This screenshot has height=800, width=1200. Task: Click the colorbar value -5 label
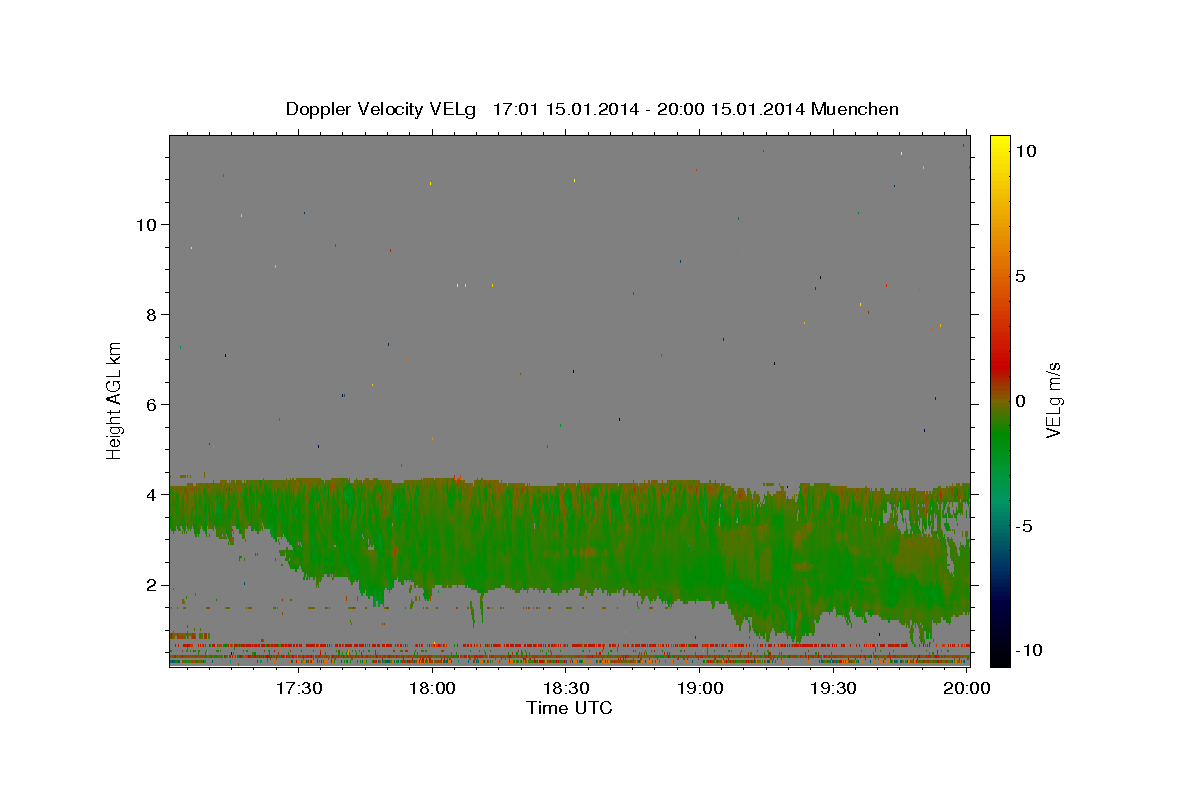point(1024,526)
